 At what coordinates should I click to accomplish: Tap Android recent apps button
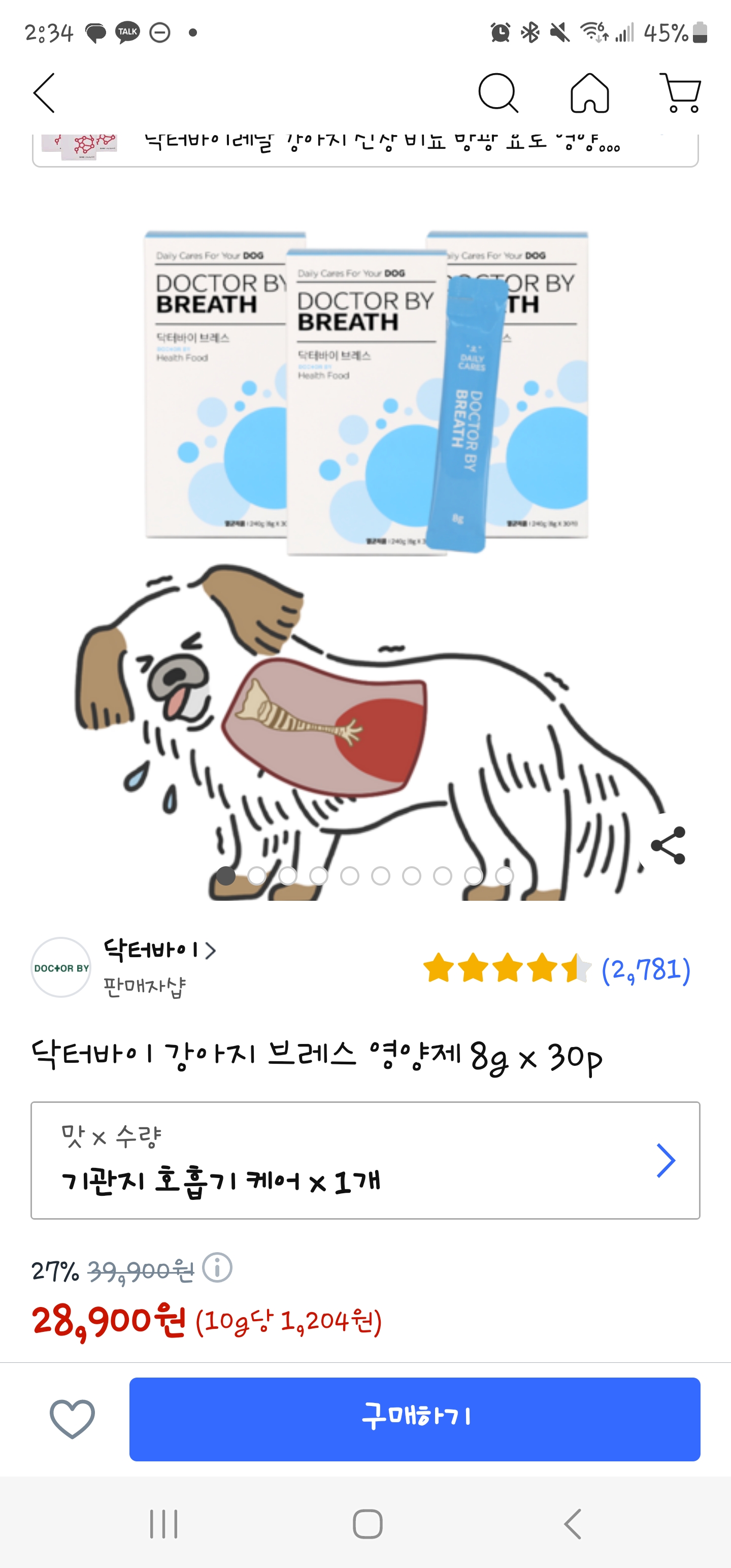(164, 1524)
